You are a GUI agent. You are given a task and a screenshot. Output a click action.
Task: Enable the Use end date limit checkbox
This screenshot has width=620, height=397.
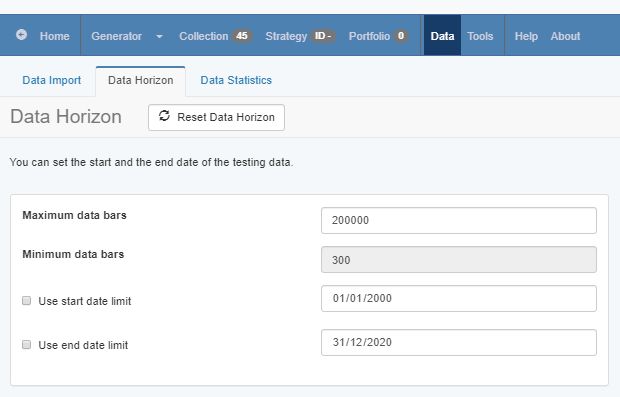pos(26,344)
